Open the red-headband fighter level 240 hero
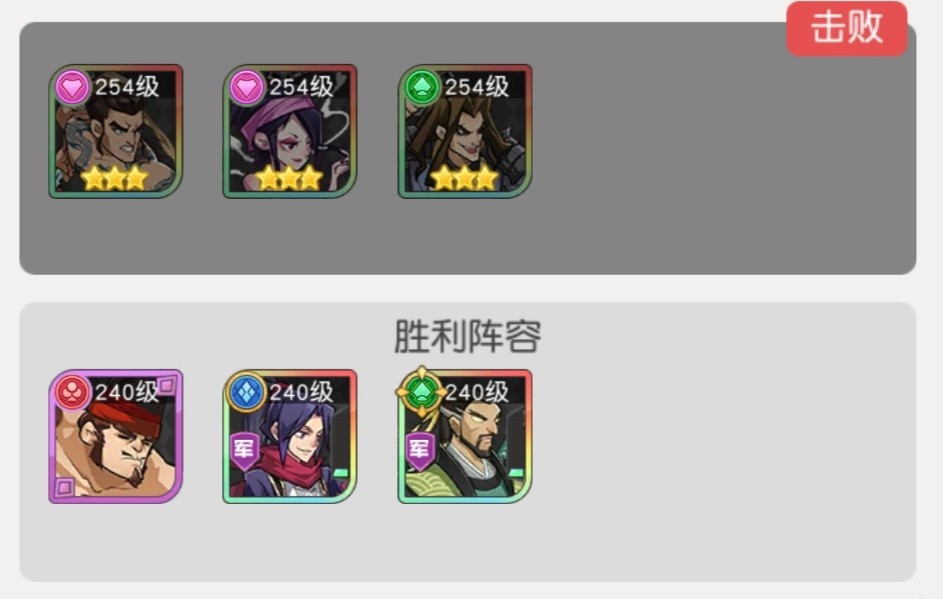This screenshot has width=943, height=599. 115,437
